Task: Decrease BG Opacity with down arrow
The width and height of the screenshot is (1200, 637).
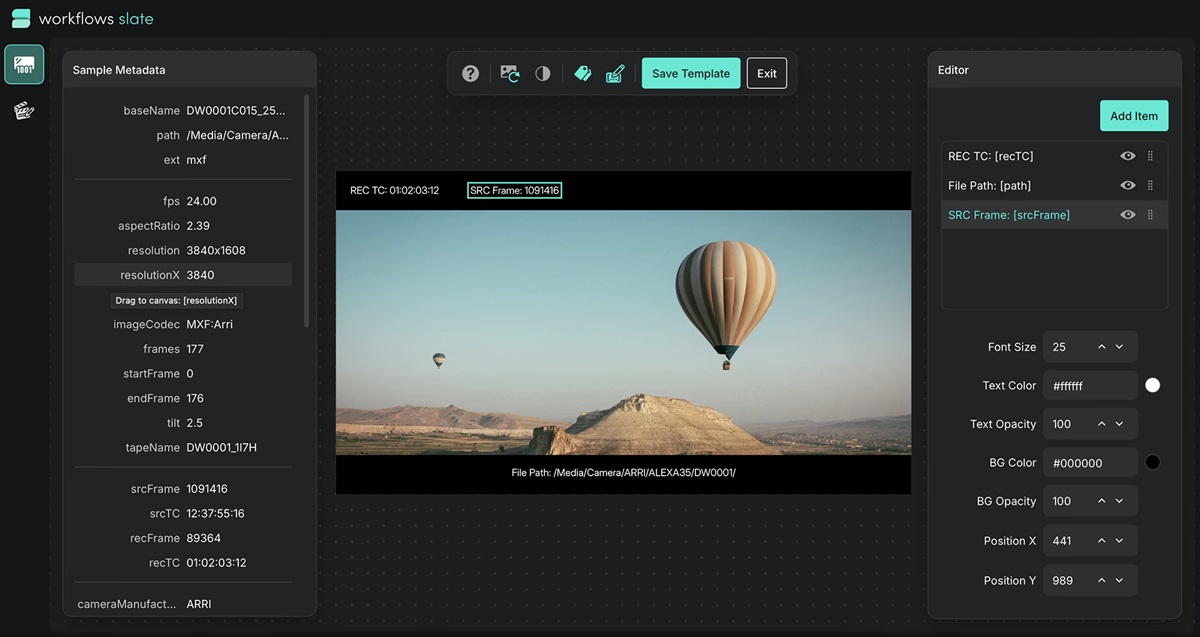Action: click(1120, 501)
